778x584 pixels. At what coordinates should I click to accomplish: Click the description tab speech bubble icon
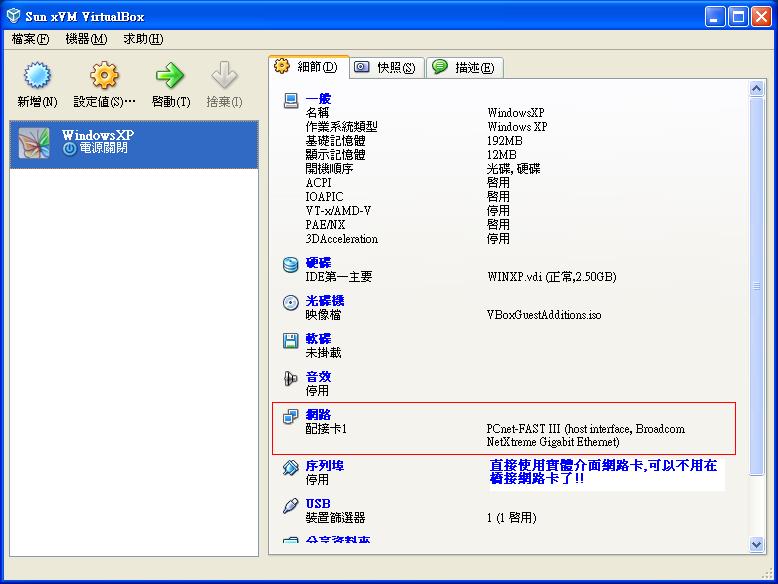[x=440, y=66]
